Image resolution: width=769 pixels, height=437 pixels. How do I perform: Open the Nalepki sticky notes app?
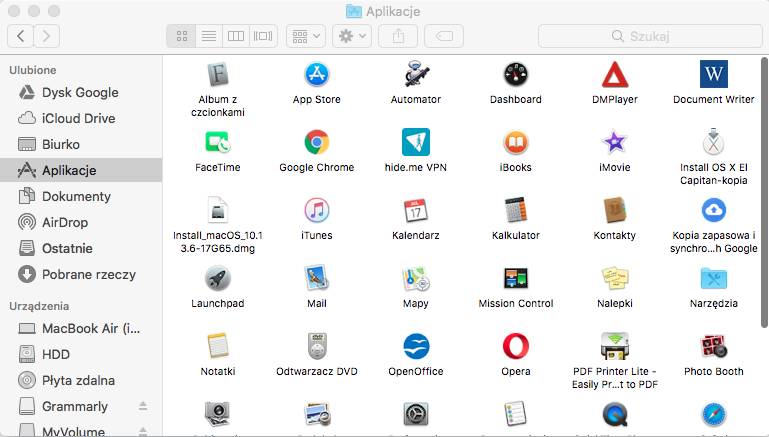pos(615,279)
